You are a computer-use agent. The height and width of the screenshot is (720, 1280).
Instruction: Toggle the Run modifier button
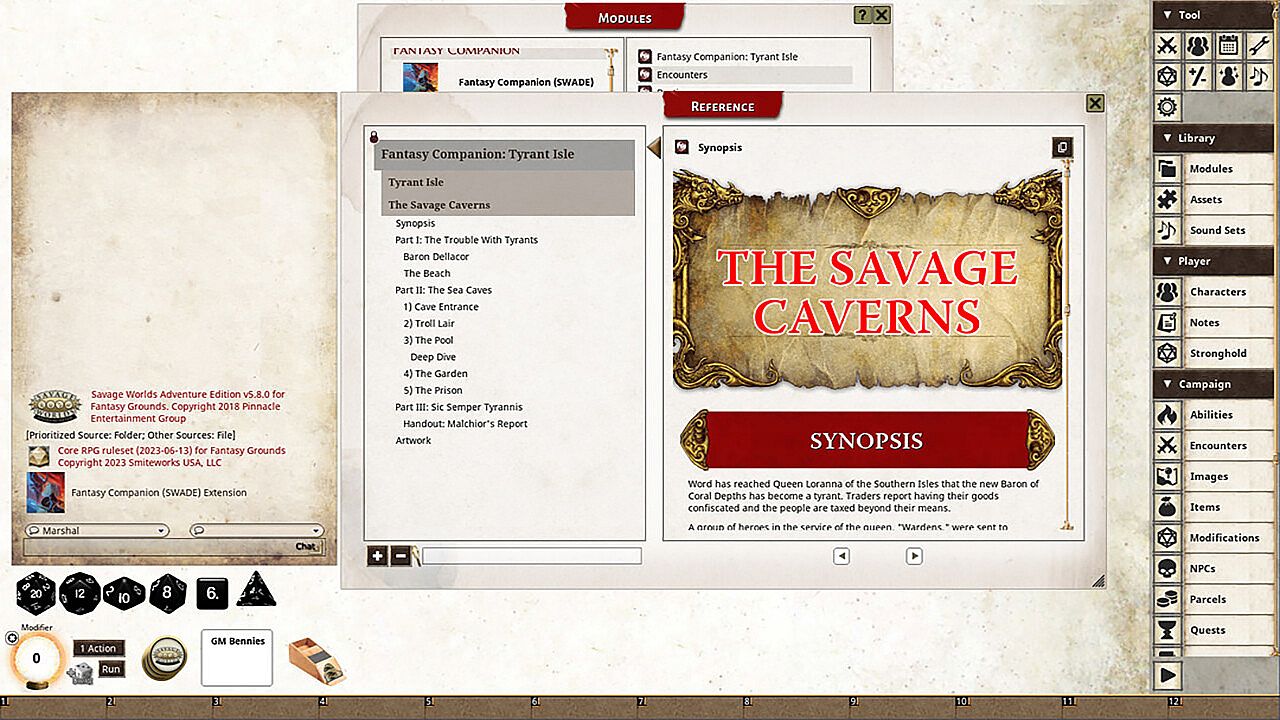click(111, 669)
